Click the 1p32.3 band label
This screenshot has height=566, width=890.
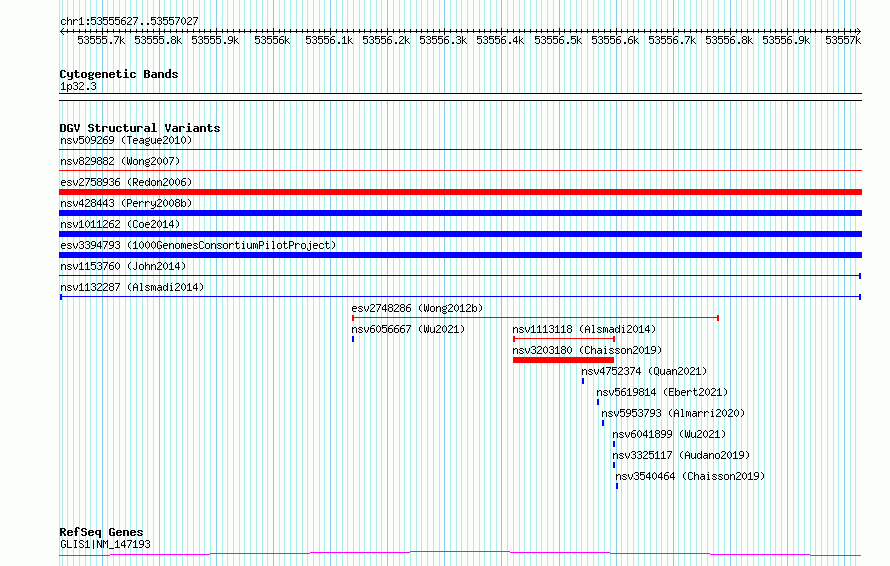coord(78,86)
